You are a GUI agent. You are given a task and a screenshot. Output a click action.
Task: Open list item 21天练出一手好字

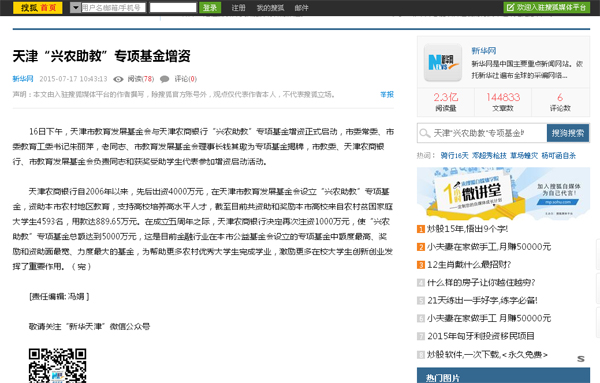point(483,300)
